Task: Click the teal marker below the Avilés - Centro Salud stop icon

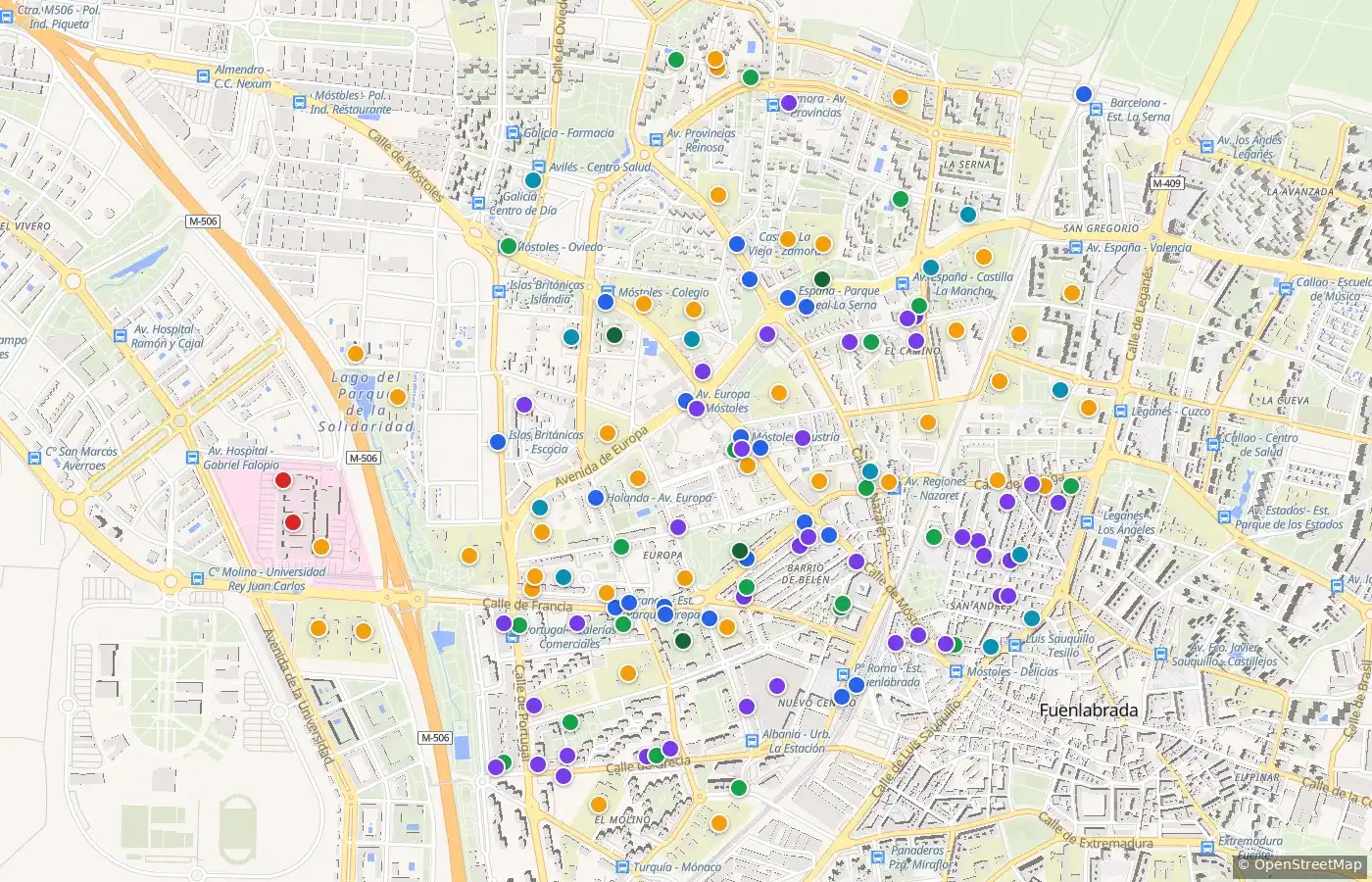Action: pos(533,180)
